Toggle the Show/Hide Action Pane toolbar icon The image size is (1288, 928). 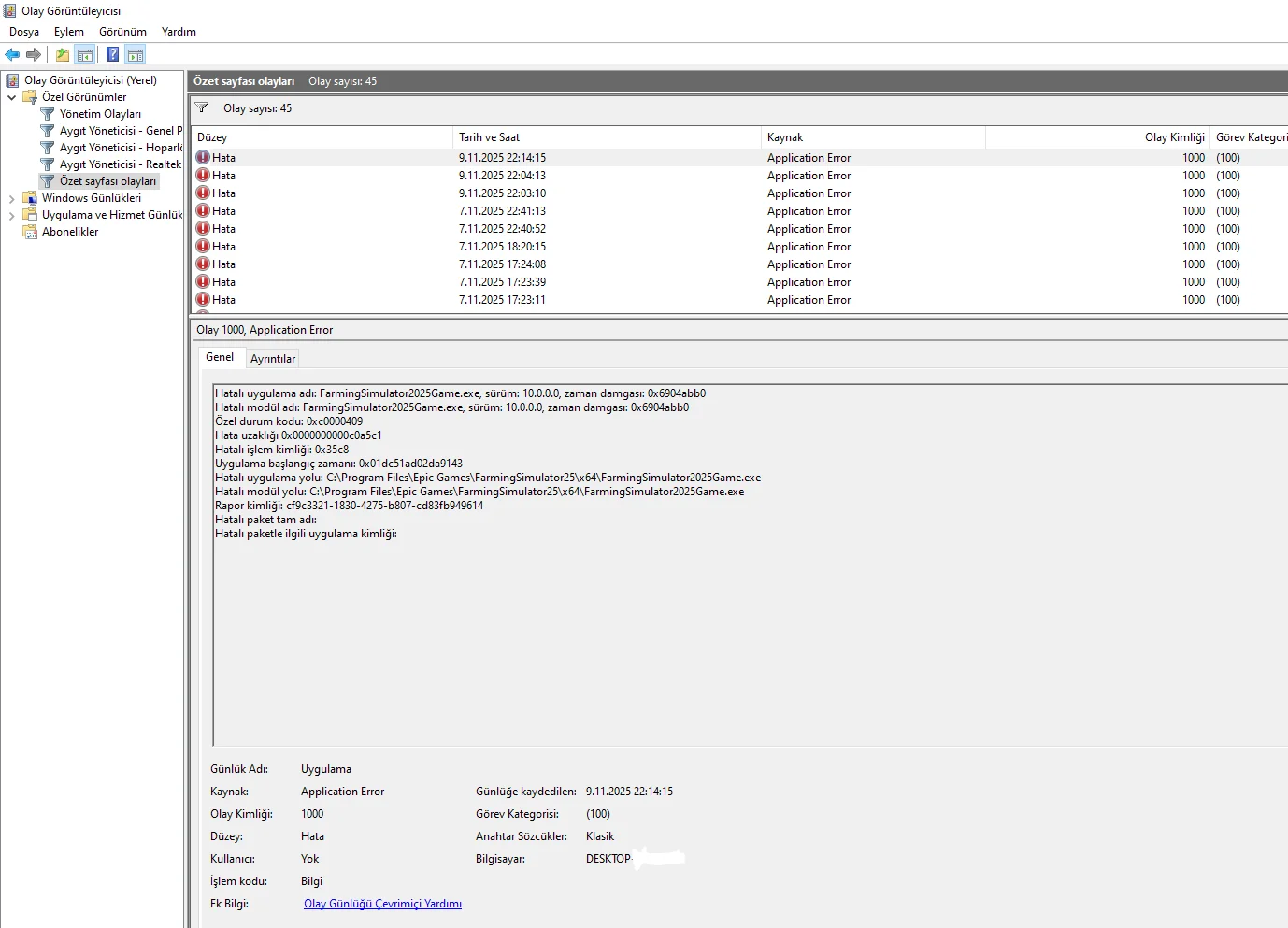point(136,54)
